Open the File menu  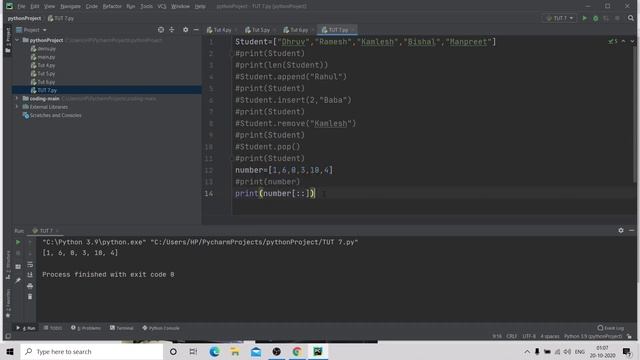point(21,6)
